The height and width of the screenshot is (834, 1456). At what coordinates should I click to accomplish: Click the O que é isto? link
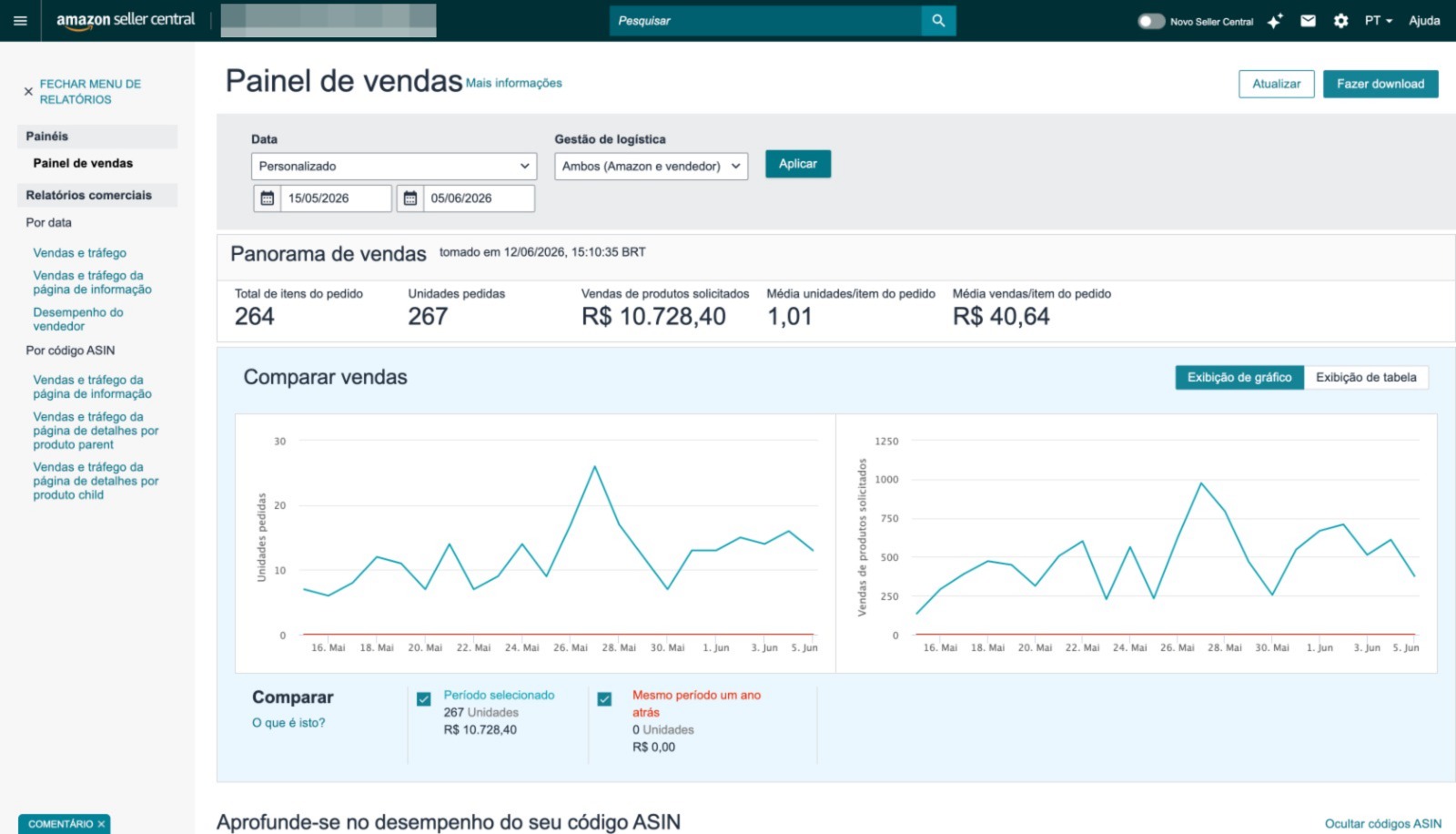pyautogui.click(x=288, y=723)
